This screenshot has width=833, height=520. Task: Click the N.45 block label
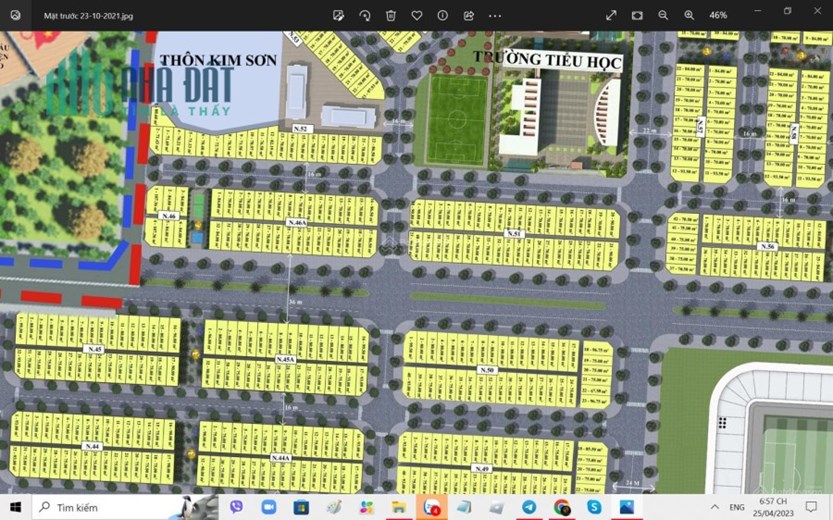[x=94, y=349]
